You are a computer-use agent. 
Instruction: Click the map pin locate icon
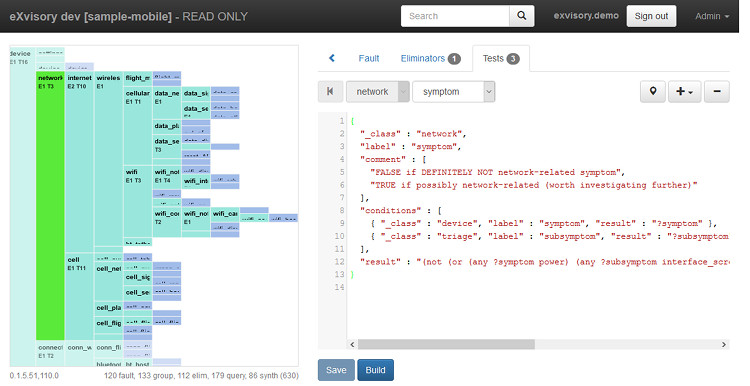point(652,91)
